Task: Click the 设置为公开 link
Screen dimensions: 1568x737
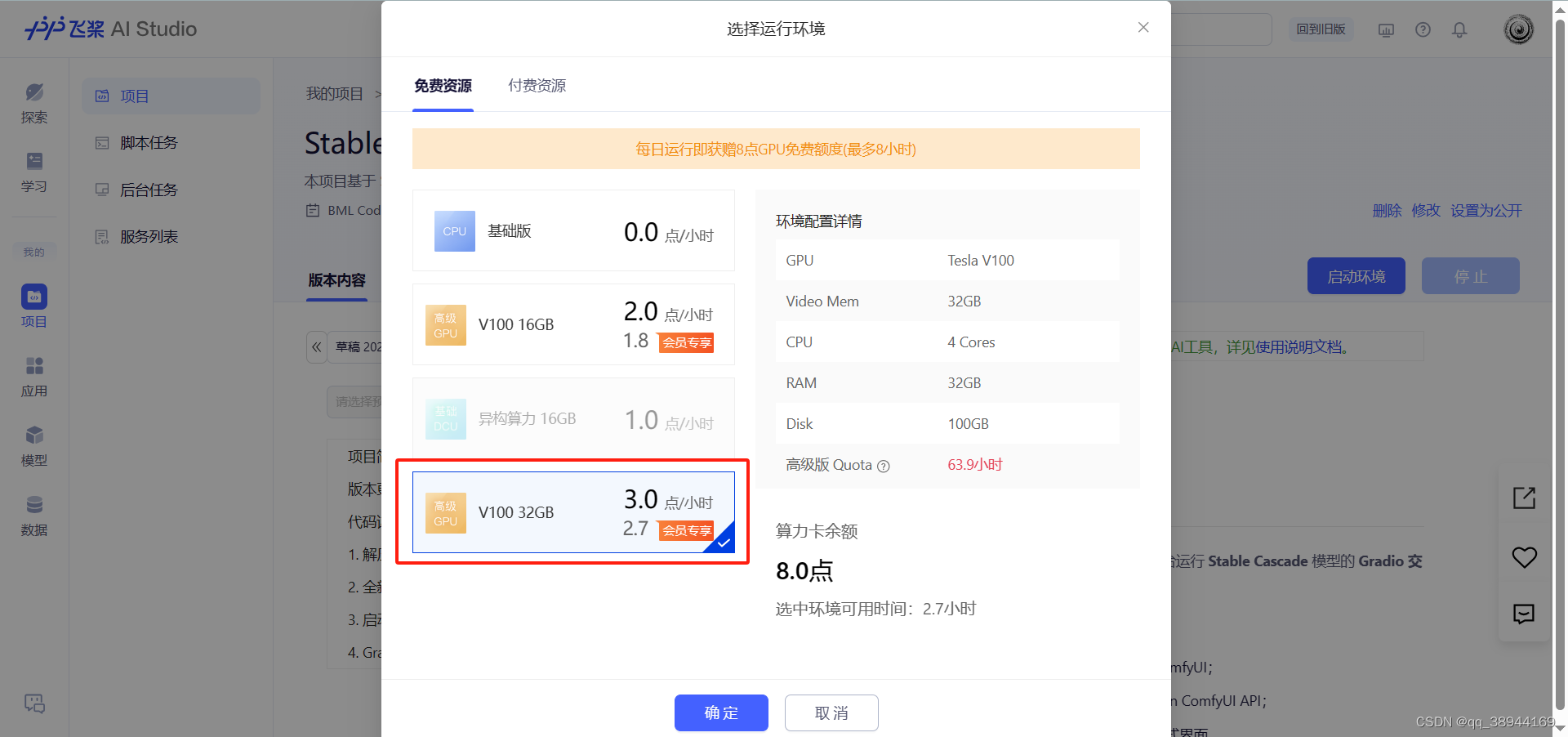Action: pos(1486,211)
